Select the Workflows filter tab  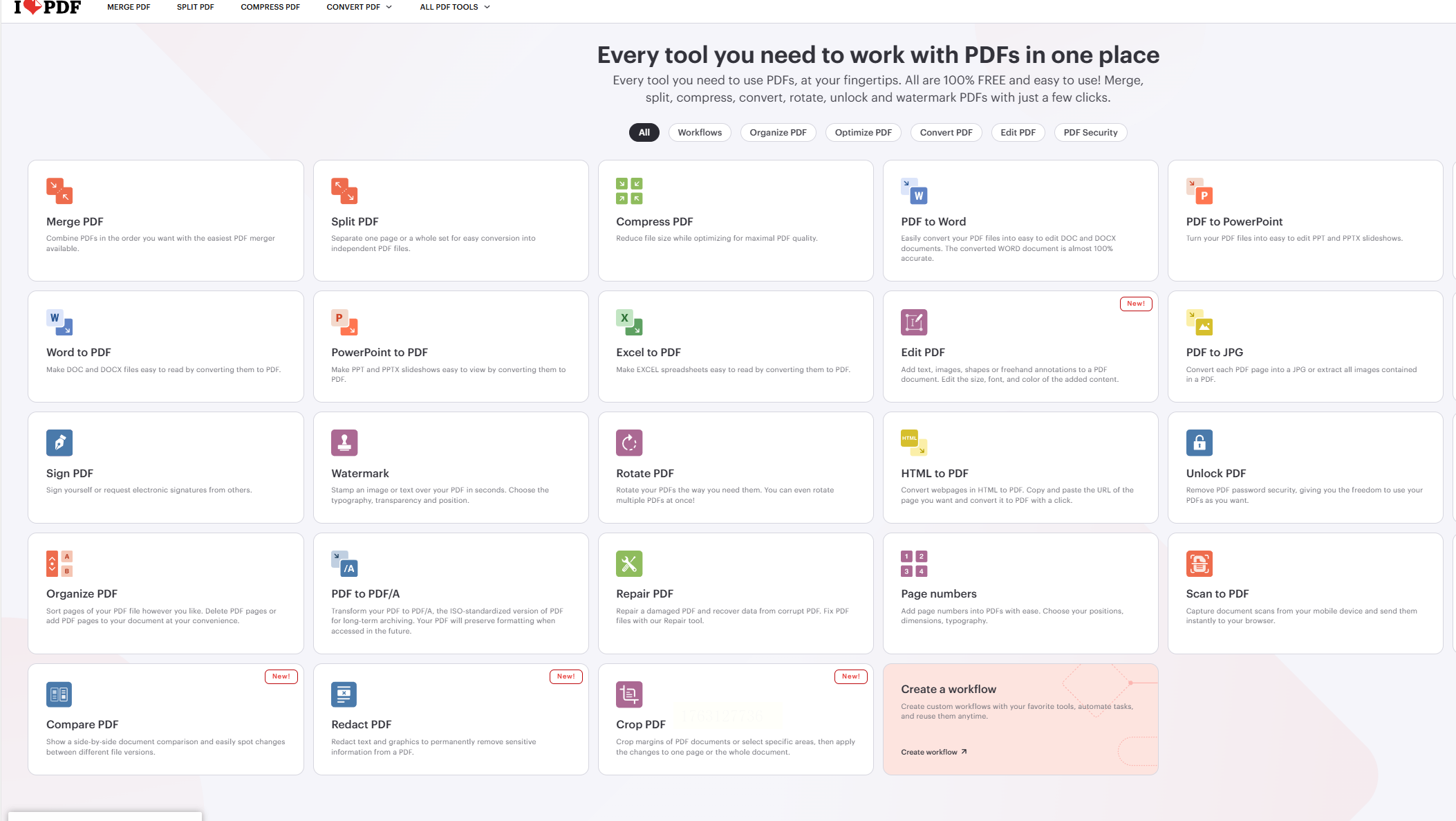699,132
